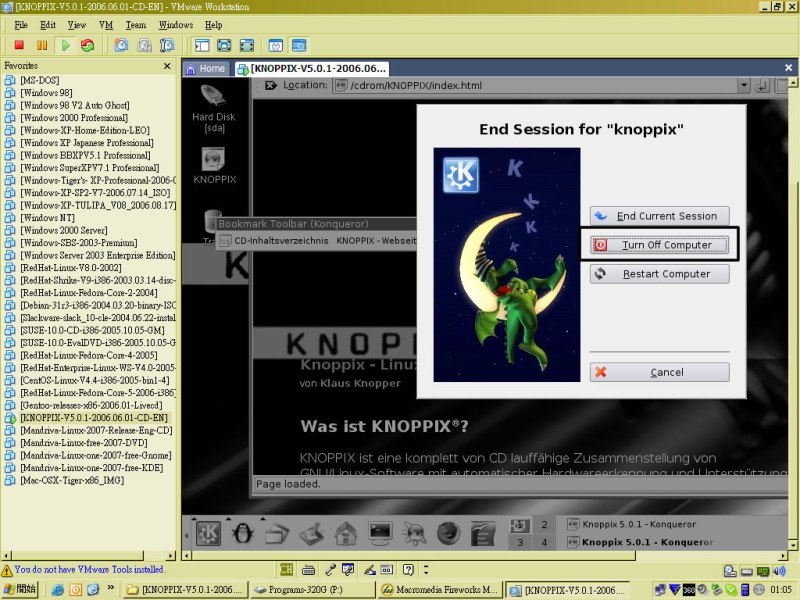Select [Mac-OSX-Tiger-x86_IMG] favorite
The width and height of the screenshot is (800, 600).
(x=71, y=480)
